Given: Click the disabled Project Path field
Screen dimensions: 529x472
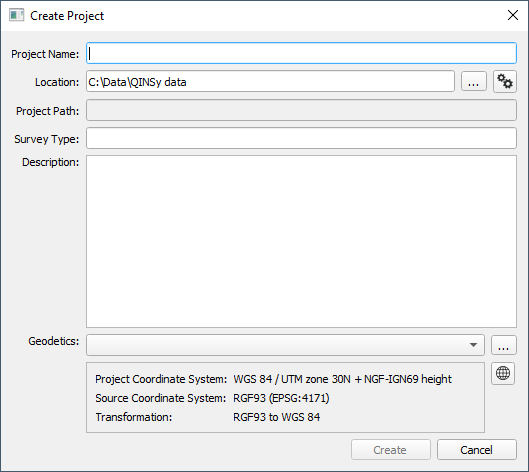Looking at the screenshot, I should 301,110.
